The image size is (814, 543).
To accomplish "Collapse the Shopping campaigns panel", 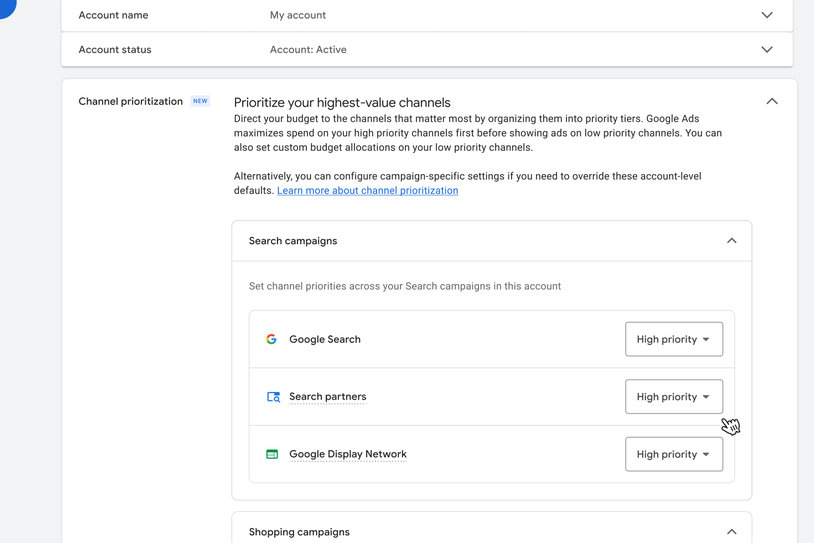I will (x=731, y=532).
